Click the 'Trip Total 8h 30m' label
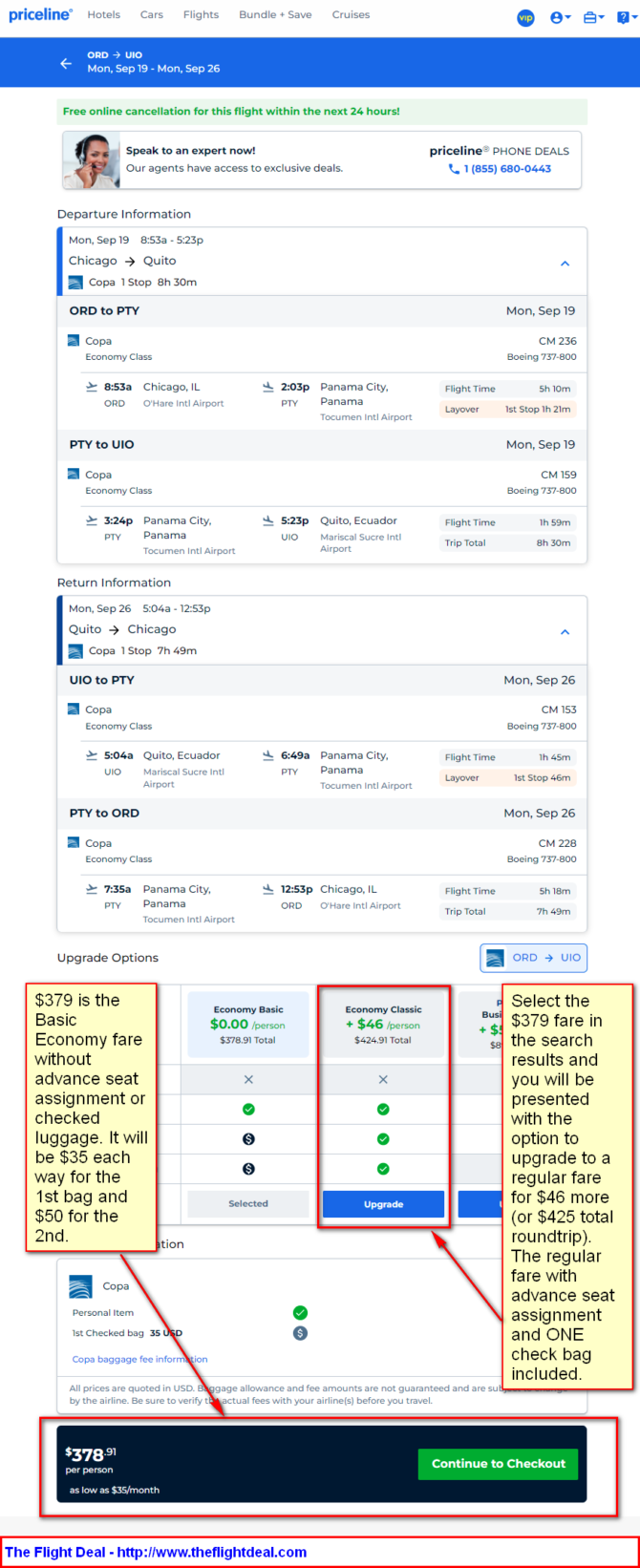This screenshot has height=1568, width=640. (x=507, y=542)
